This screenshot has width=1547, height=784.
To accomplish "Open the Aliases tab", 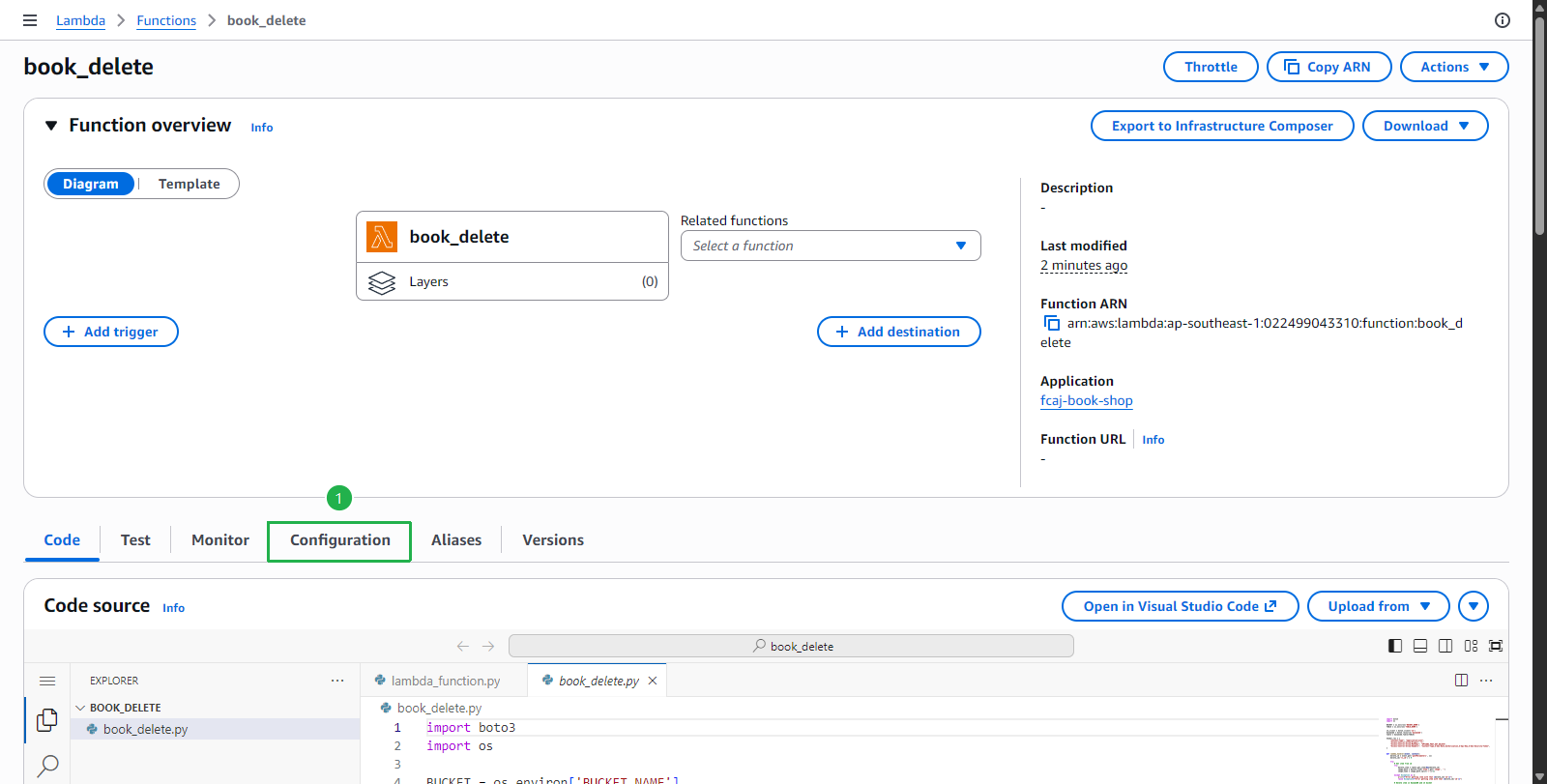I will 456,540.
